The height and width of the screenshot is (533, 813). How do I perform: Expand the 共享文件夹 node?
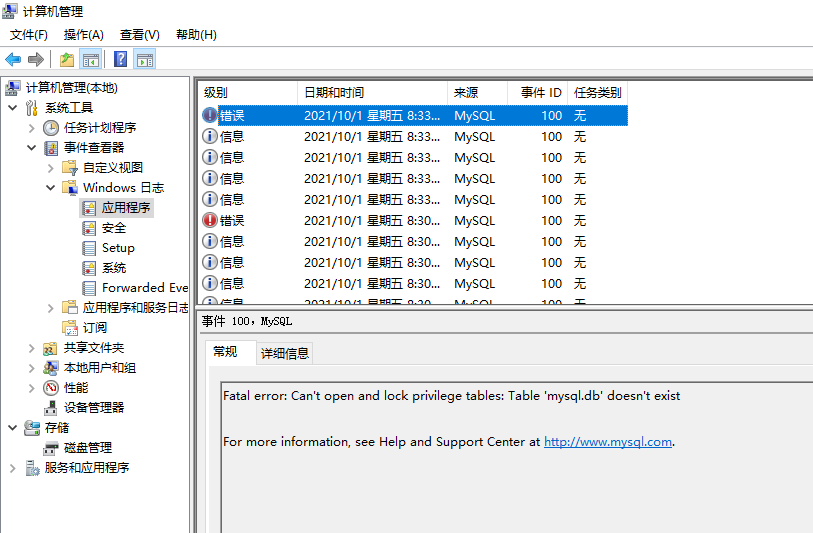point(32,348)
